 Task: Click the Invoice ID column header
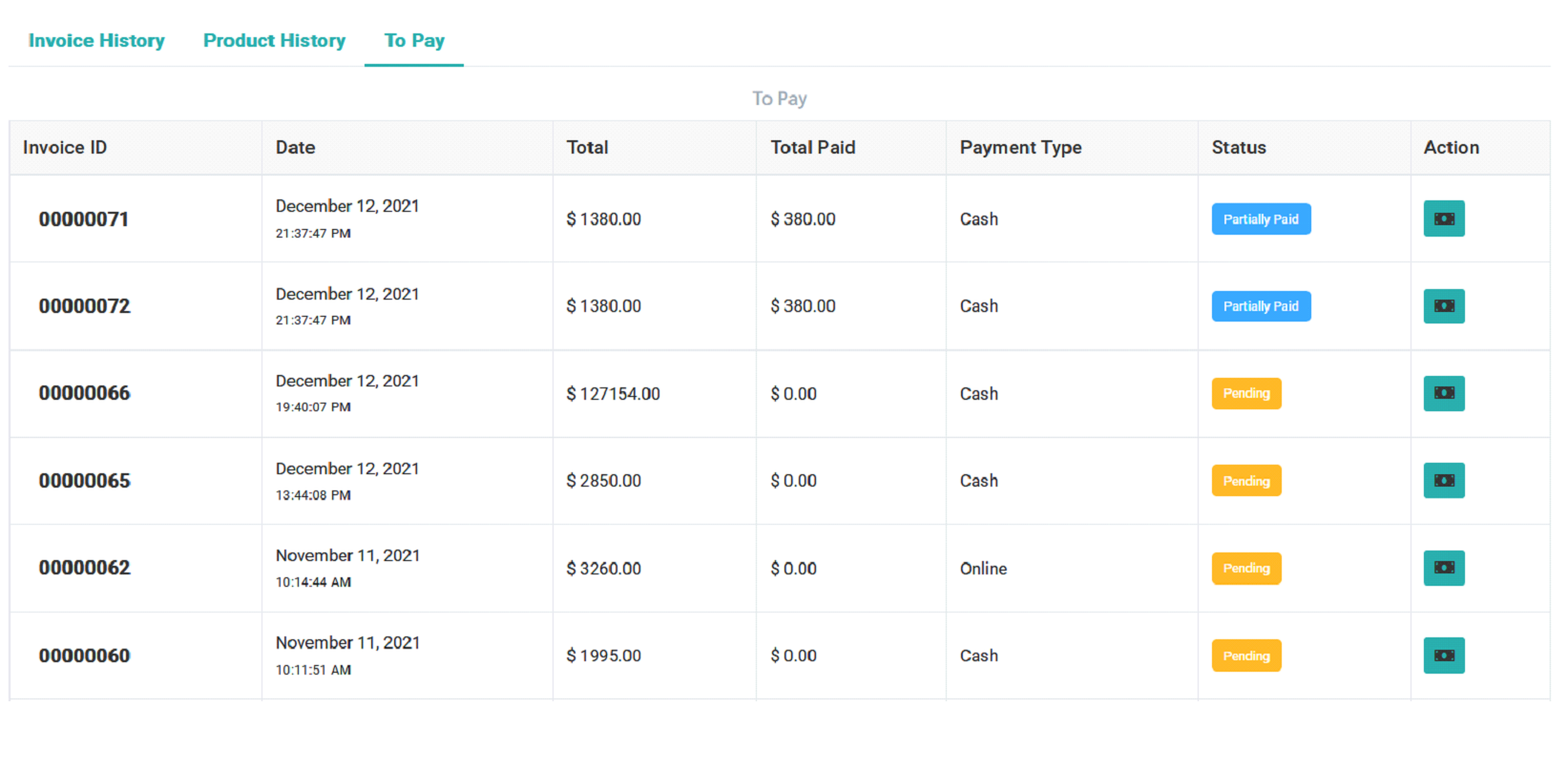(x=65, y=148)
